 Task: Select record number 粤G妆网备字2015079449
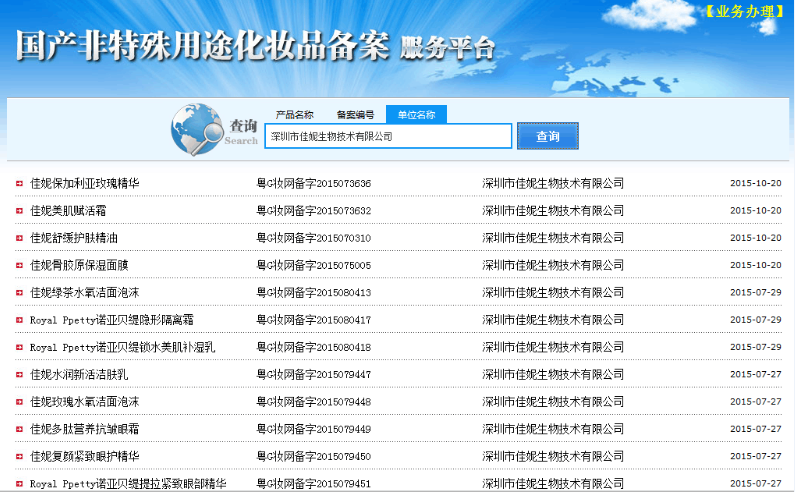click(314, 429)
